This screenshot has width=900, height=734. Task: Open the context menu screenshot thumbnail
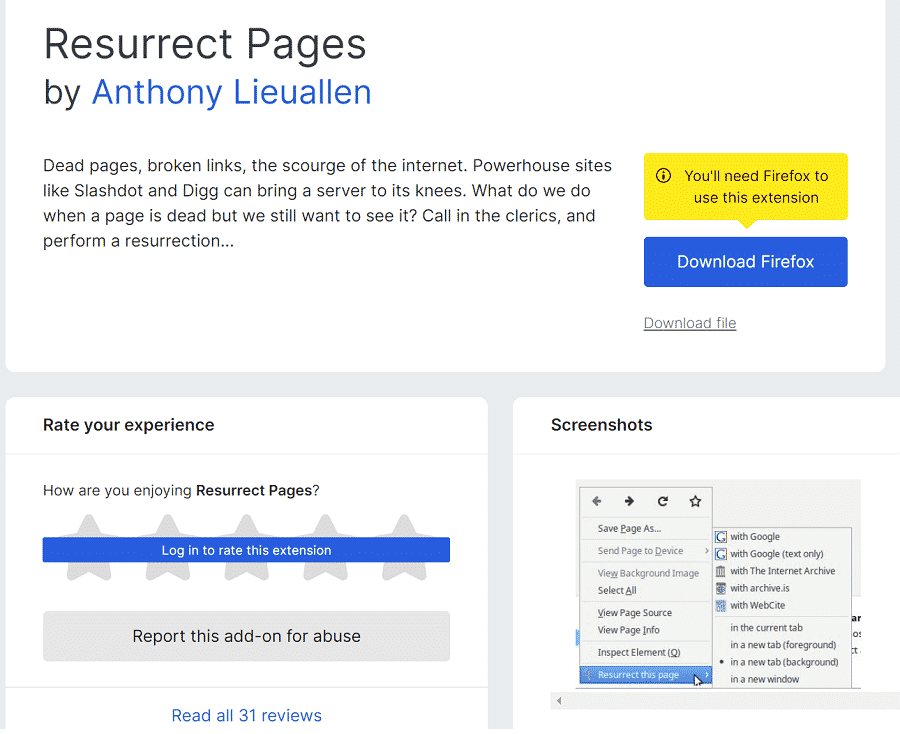717,584
